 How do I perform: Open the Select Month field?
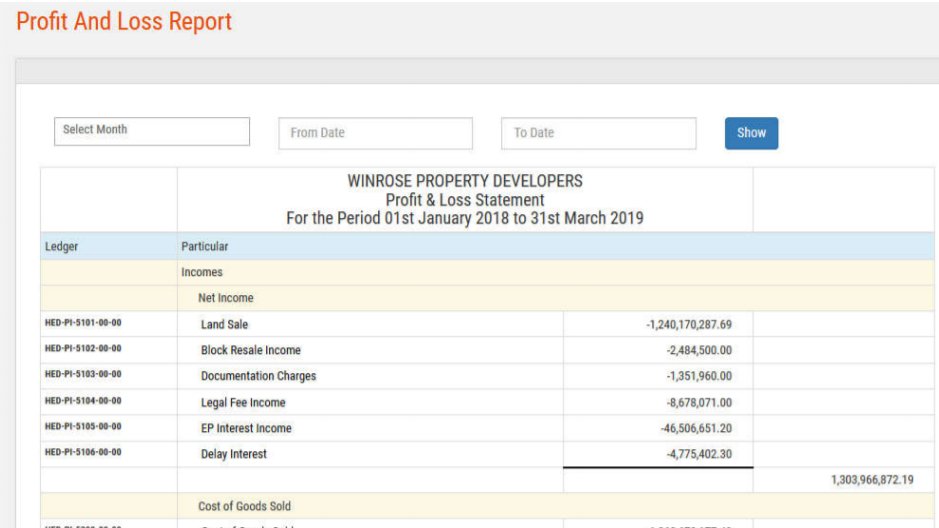coord(151,131)
